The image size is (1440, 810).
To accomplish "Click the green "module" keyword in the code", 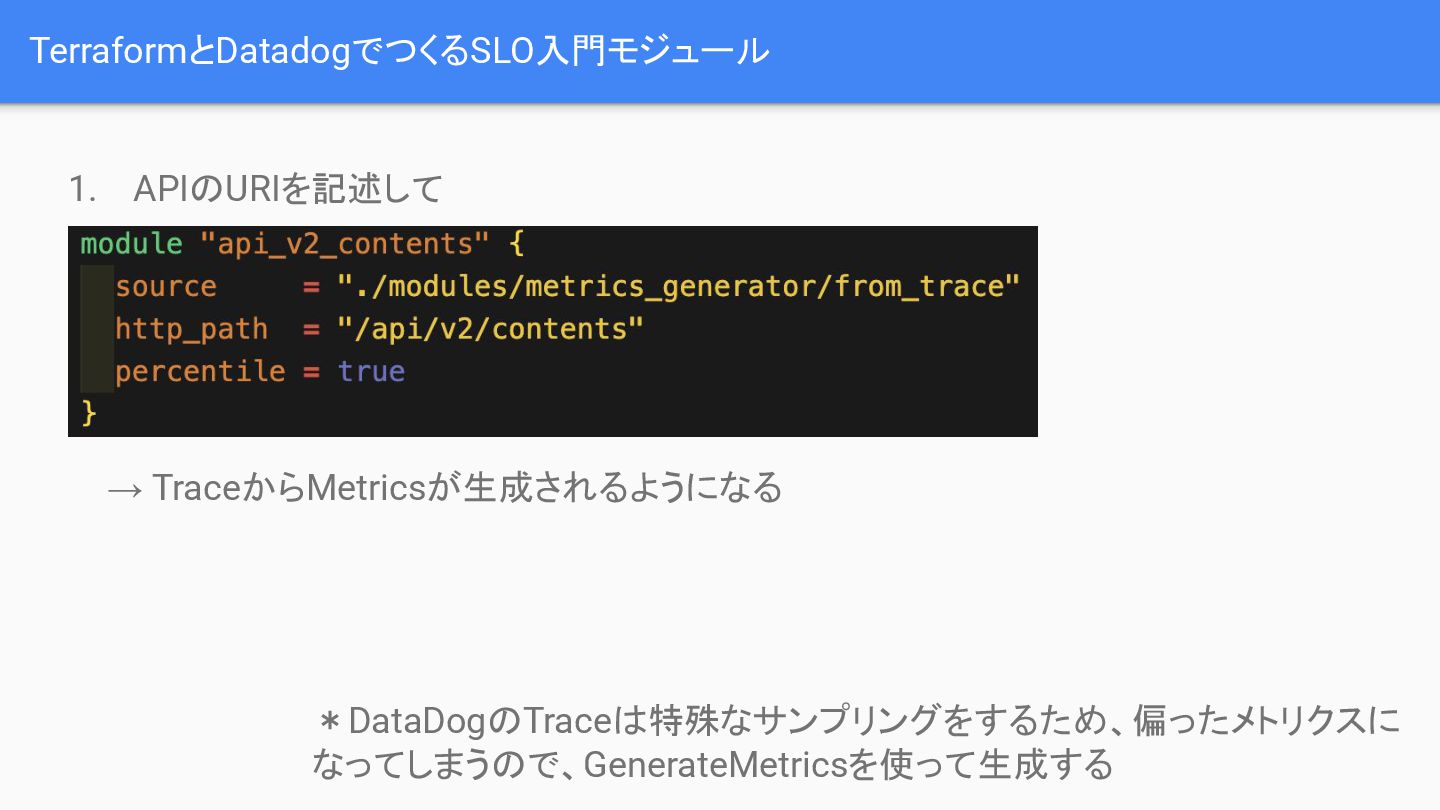I will click(131, 244).
